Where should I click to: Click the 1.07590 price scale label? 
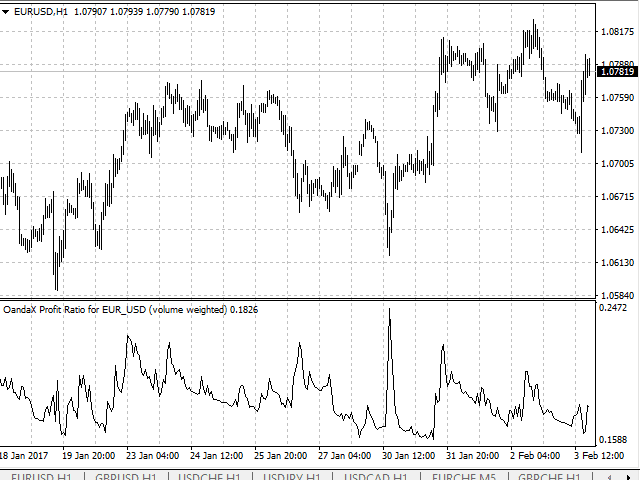(x=618, y=98)
